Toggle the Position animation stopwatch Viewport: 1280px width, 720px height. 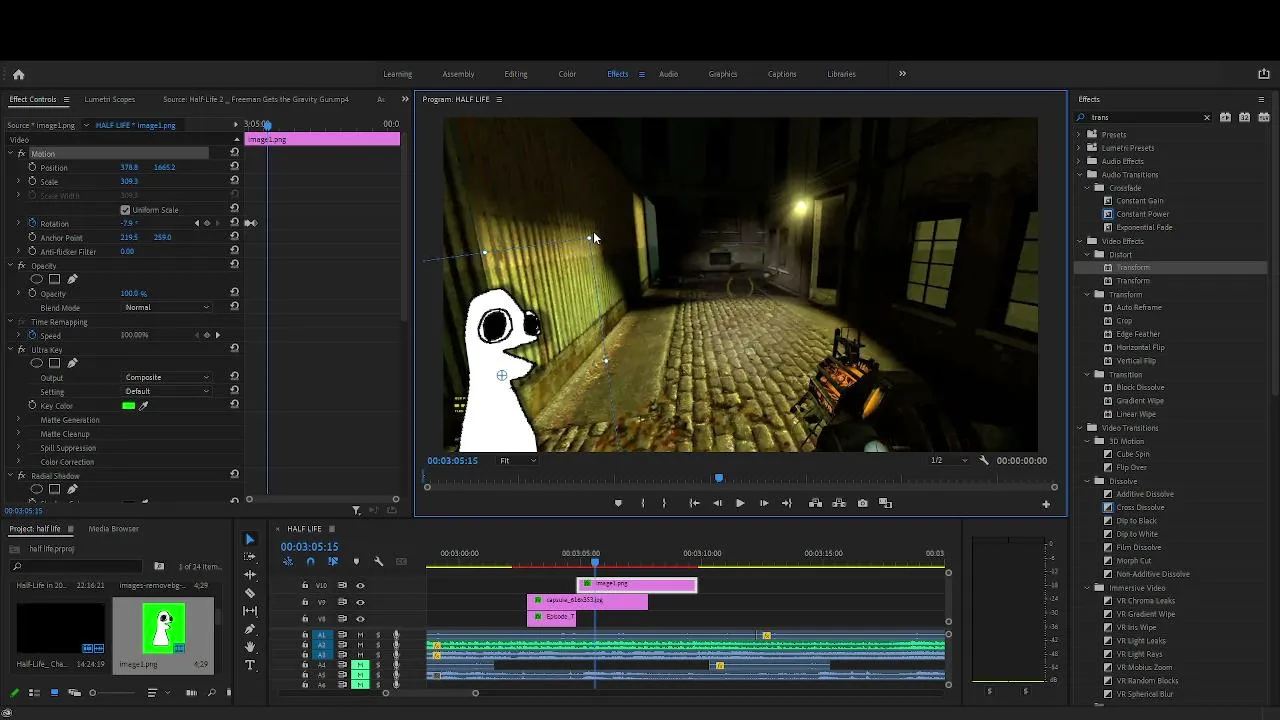point(32,167)
